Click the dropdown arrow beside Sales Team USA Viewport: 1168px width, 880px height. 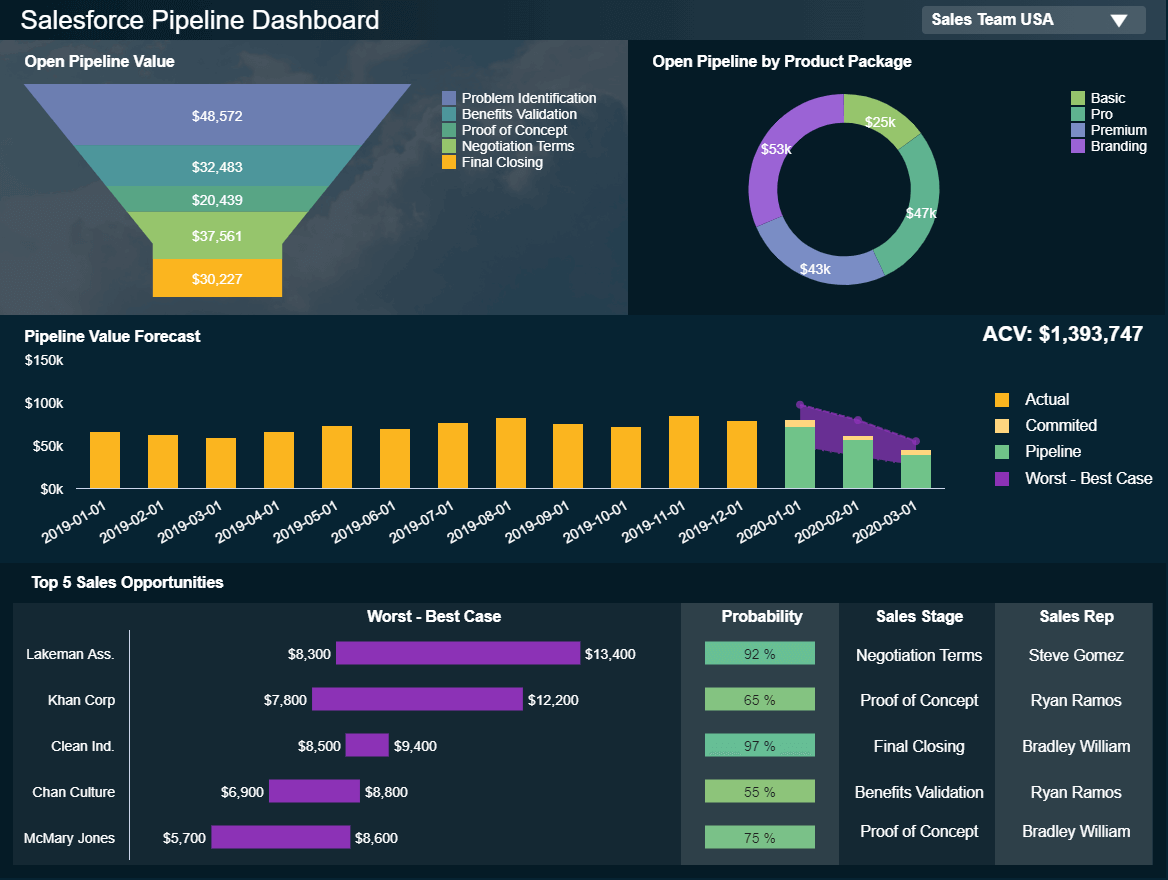pyautogui.click(x=1119, y=21)
